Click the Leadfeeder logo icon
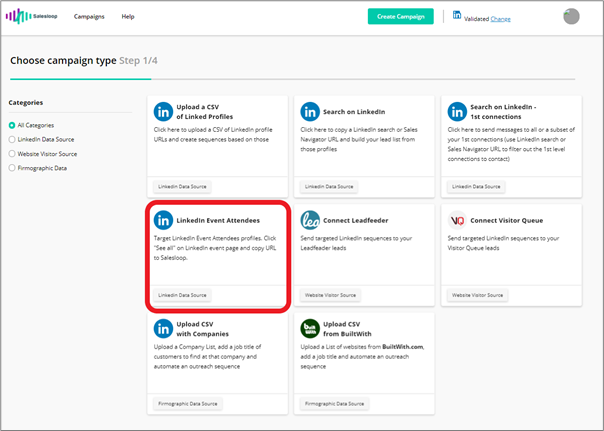604x431 pixels. tap(310, 220)
